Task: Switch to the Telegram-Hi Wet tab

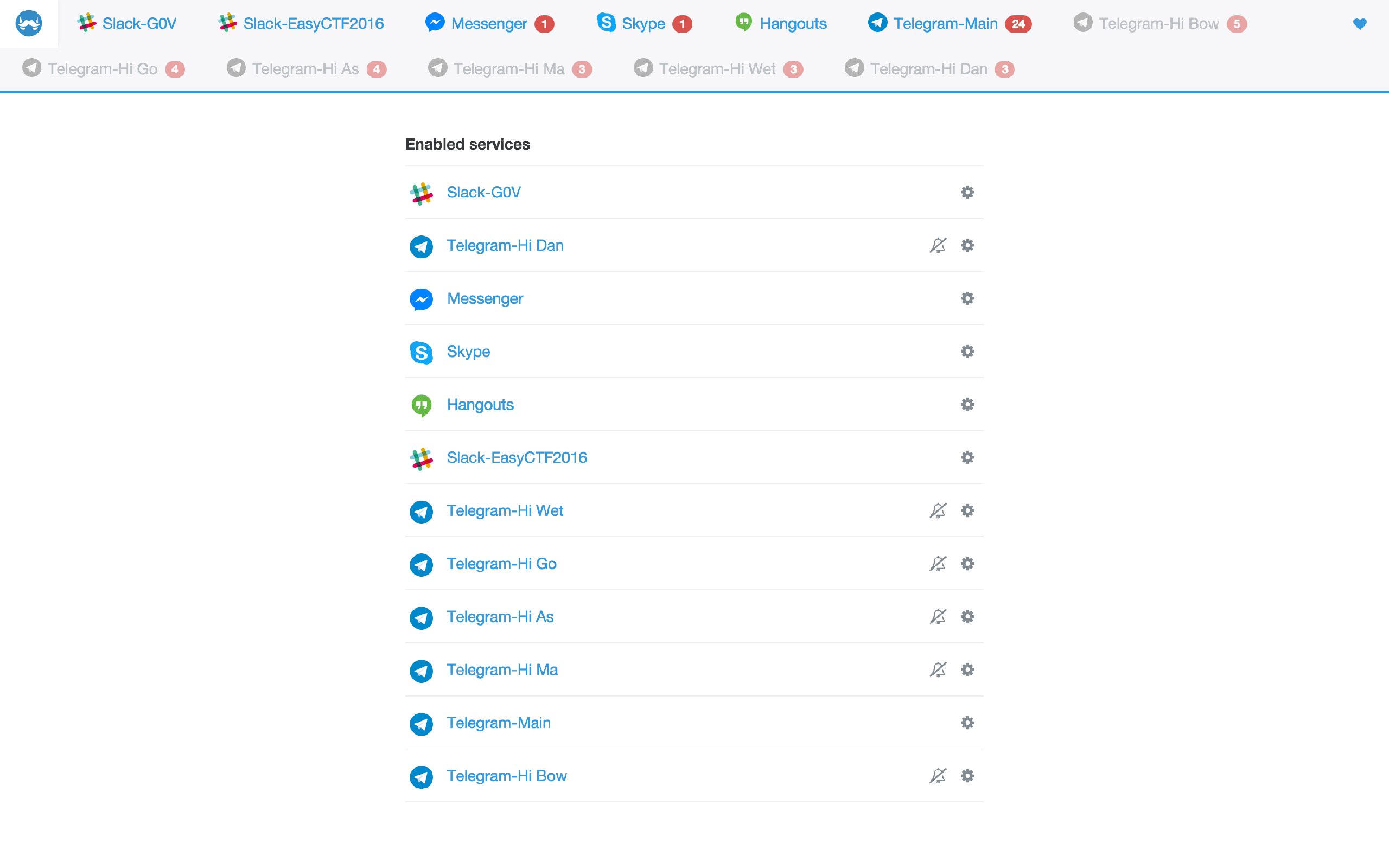Action: [x=718, y=69]
